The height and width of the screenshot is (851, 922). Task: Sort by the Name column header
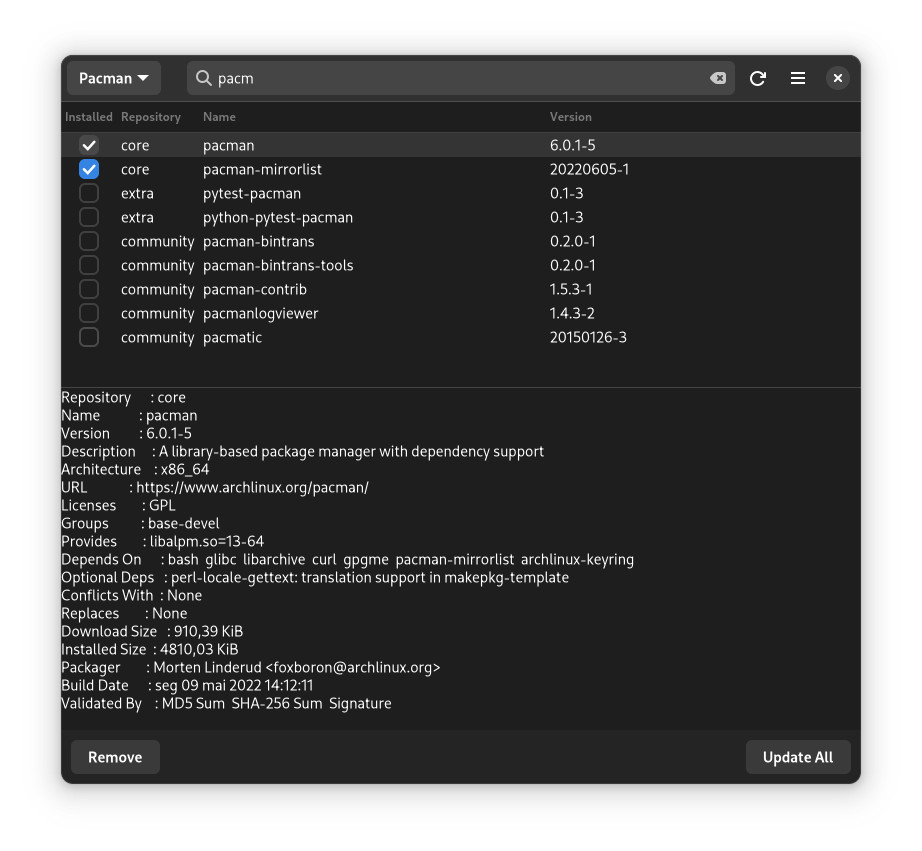(219, 117)
